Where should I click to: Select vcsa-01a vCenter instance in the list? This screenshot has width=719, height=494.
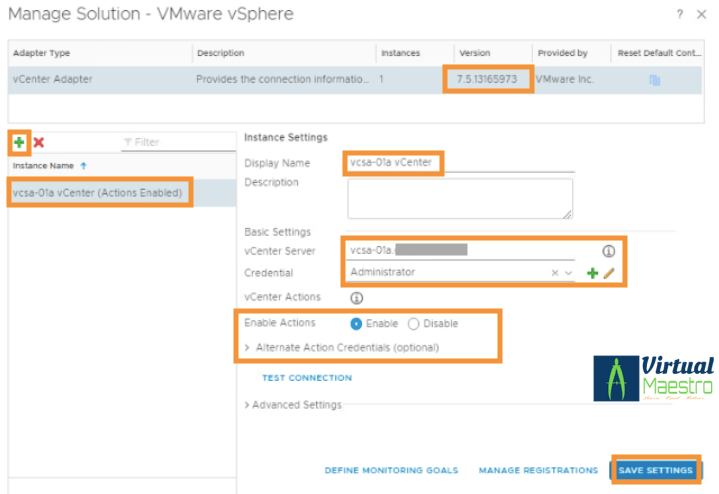click(97, 192)
